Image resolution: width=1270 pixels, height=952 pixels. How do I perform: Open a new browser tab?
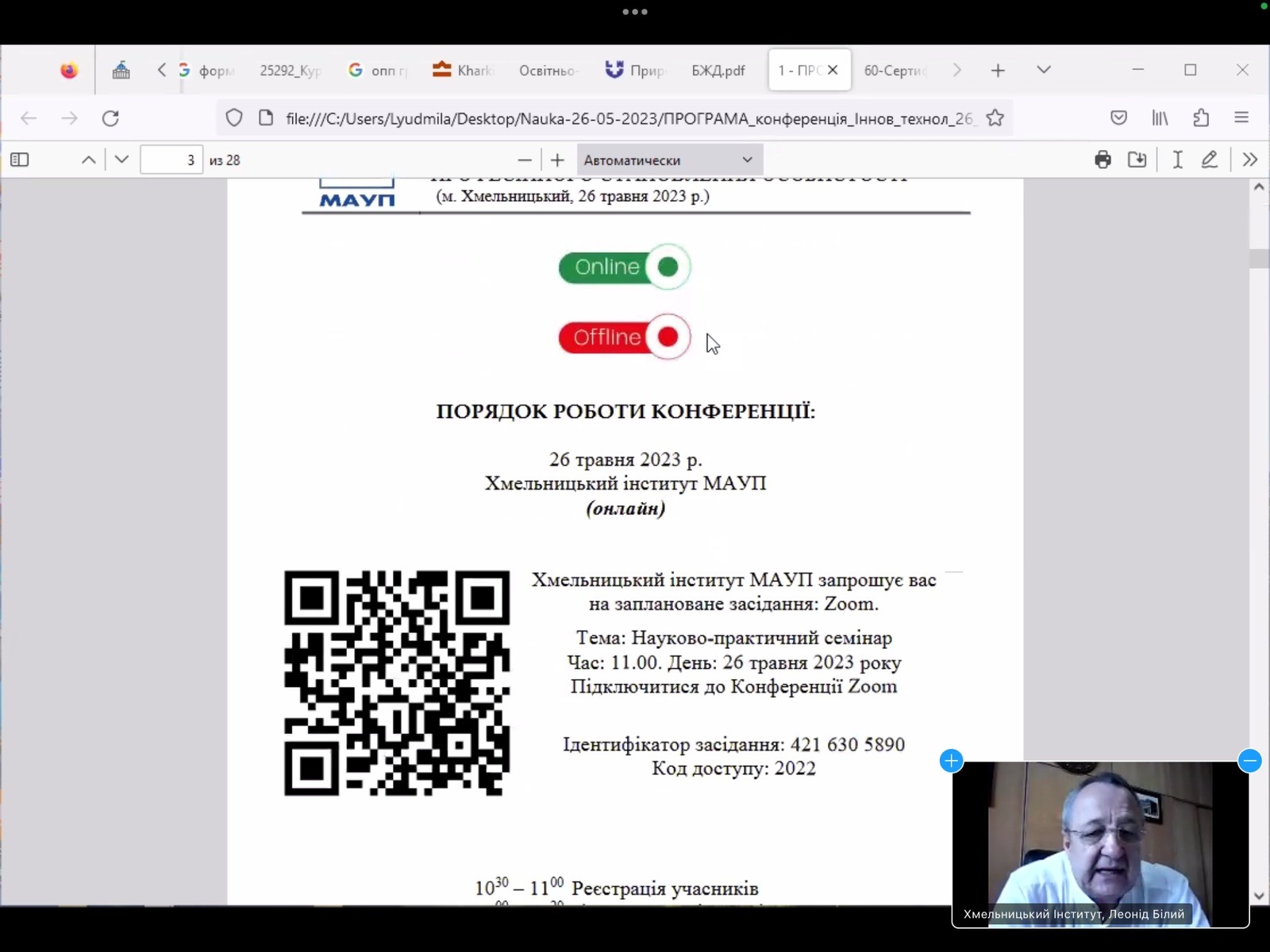[998, 71]
